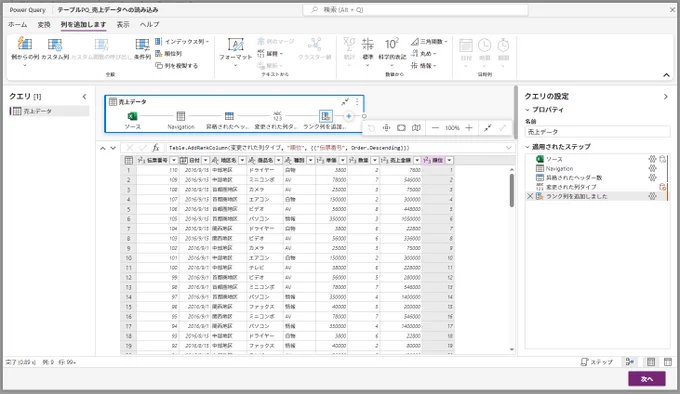The image size is (680, 394).
Task: Collapse the ribbon with the chevron
Action: pyautogui.click(x=666, y=75)
